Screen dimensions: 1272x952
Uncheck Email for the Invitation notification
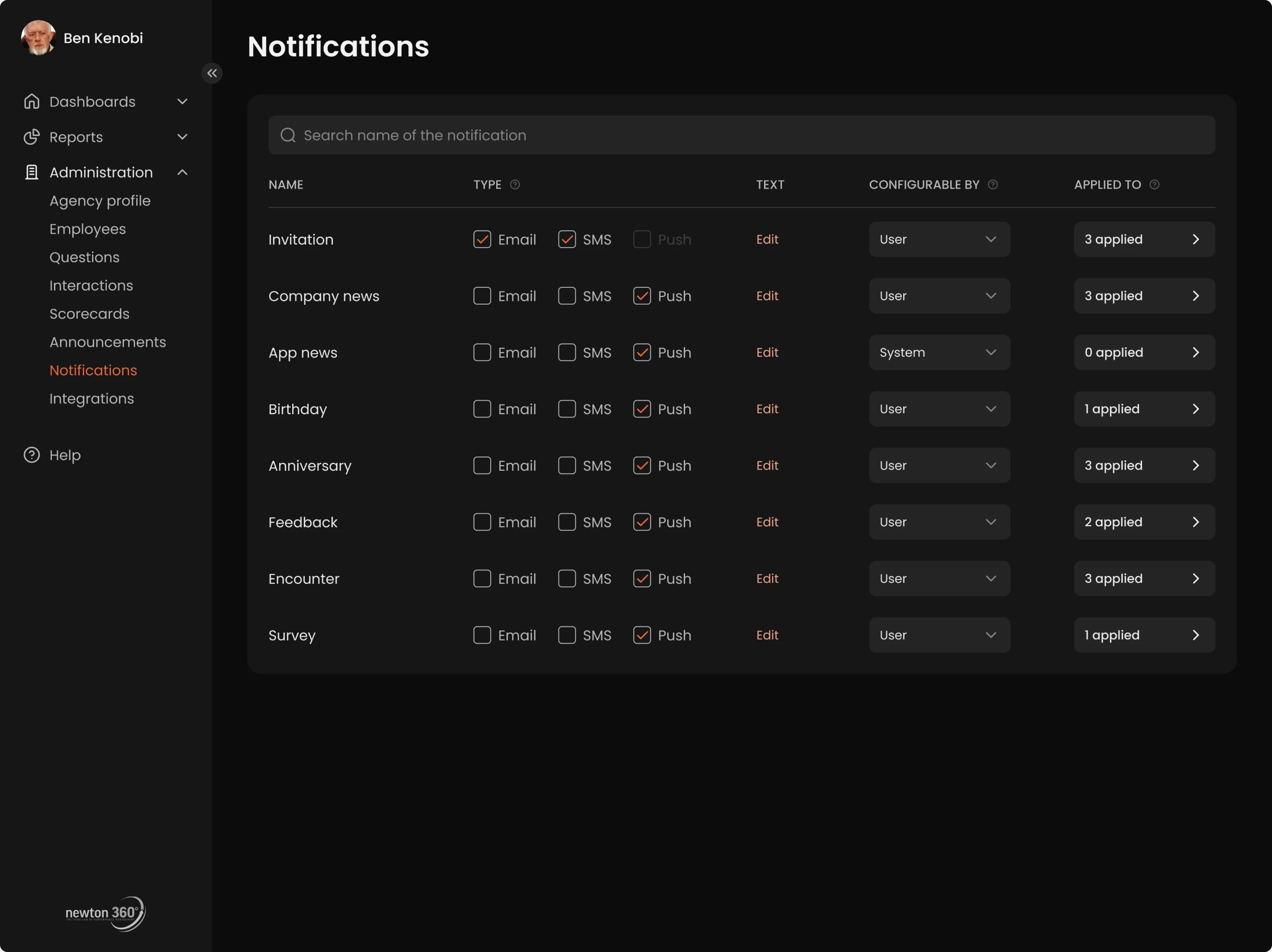click(x=482, y=239)
